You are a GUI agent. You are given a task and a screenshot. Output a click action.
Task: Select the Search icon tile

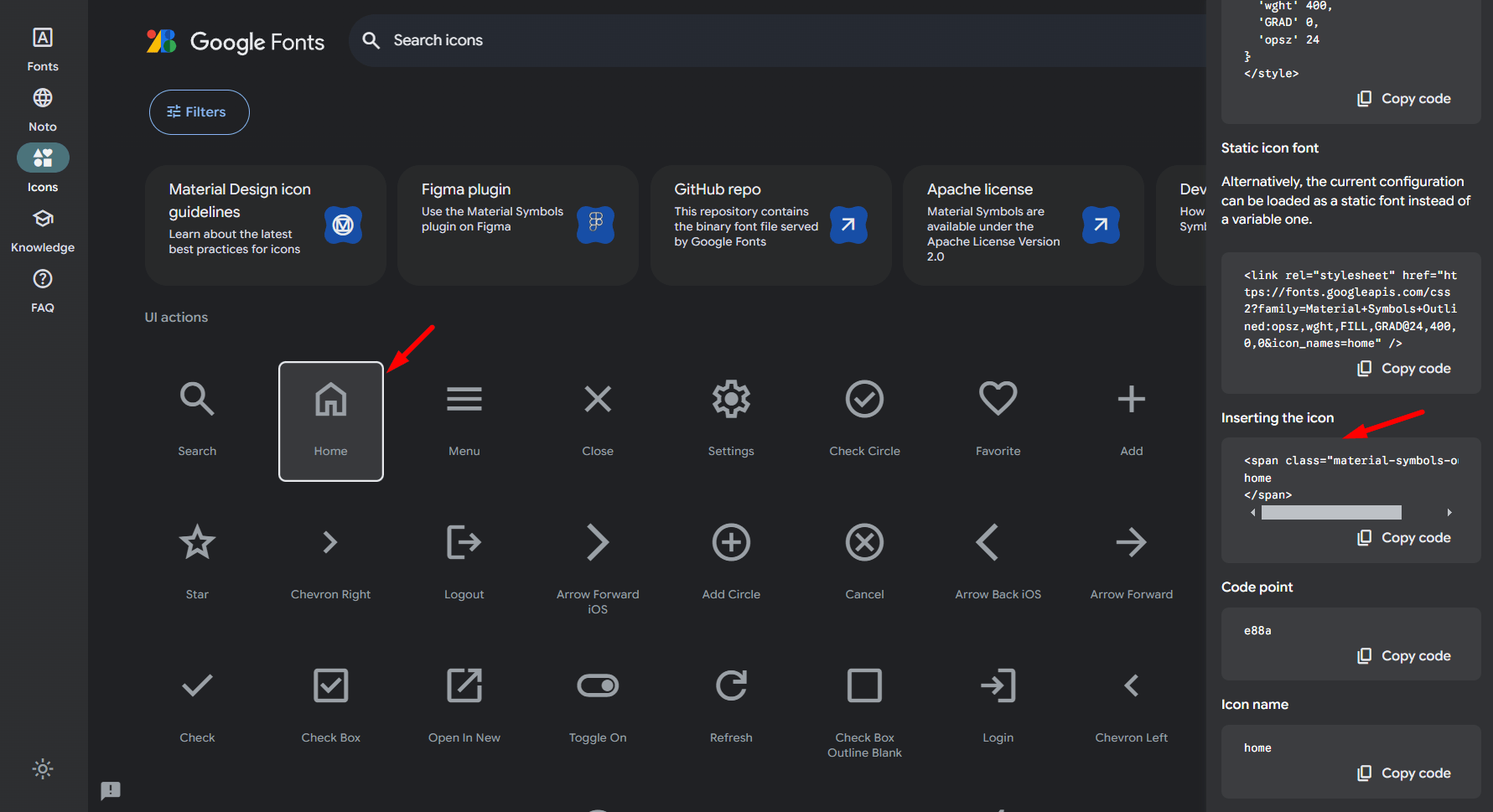pyautogui.click(x=197, y=421)
